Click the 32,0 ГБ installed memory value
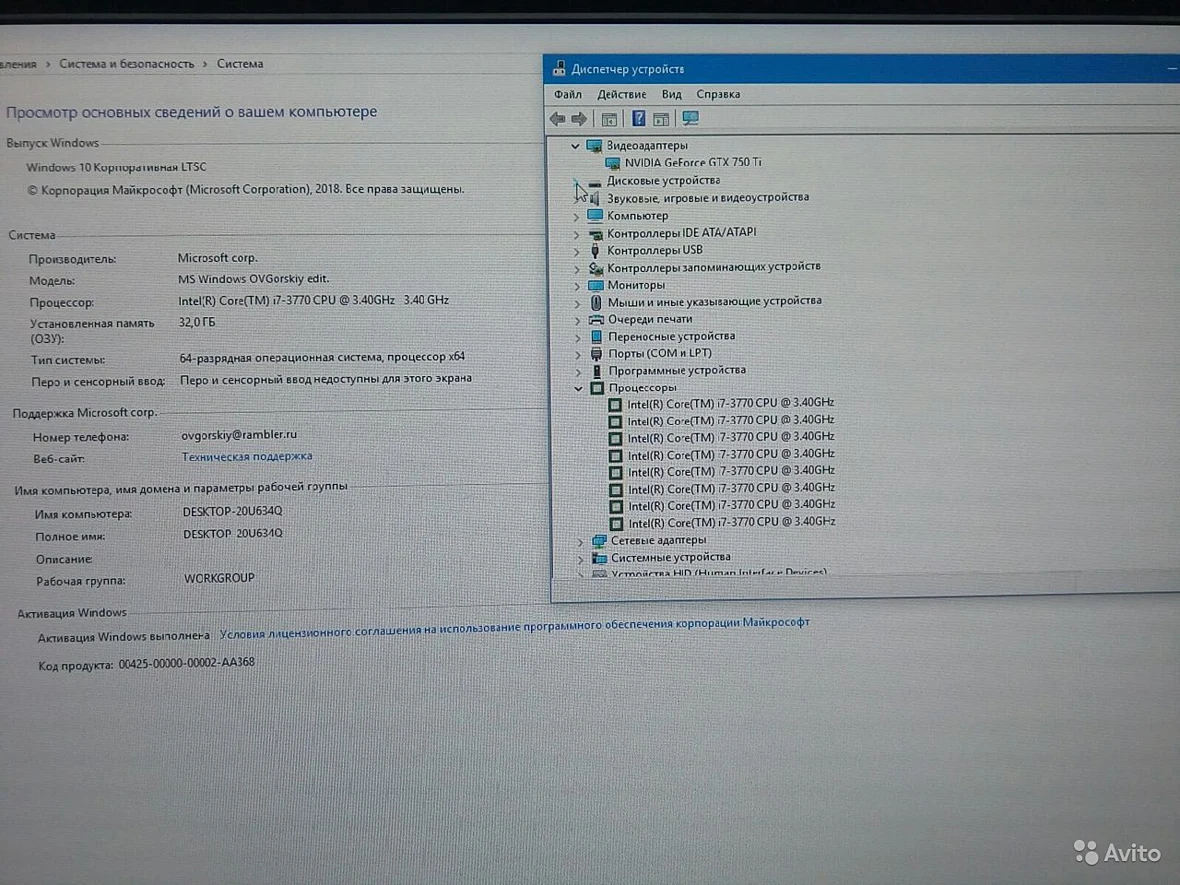The image size is (1180, 885). click(x=197, y=322)
